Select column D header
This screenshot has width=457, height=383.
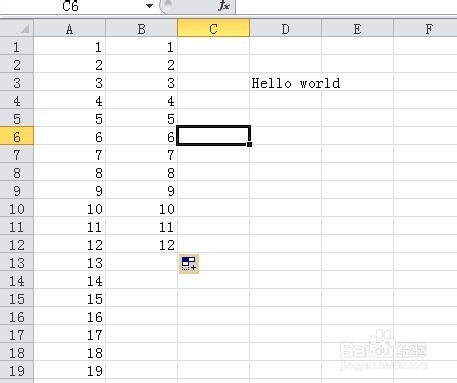[285, 28]
